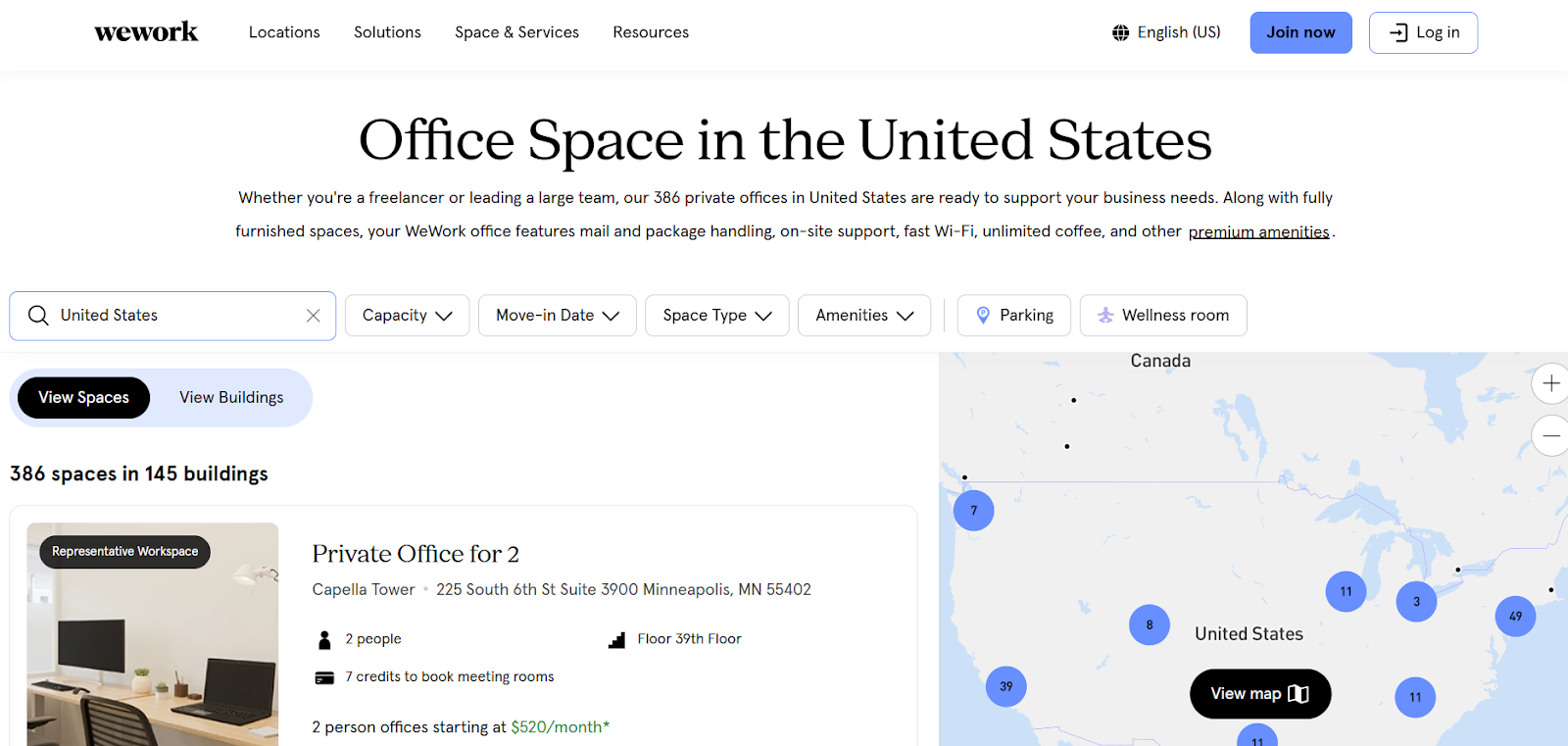
Task: Click the United States location search field
Action: coord(172,316)
